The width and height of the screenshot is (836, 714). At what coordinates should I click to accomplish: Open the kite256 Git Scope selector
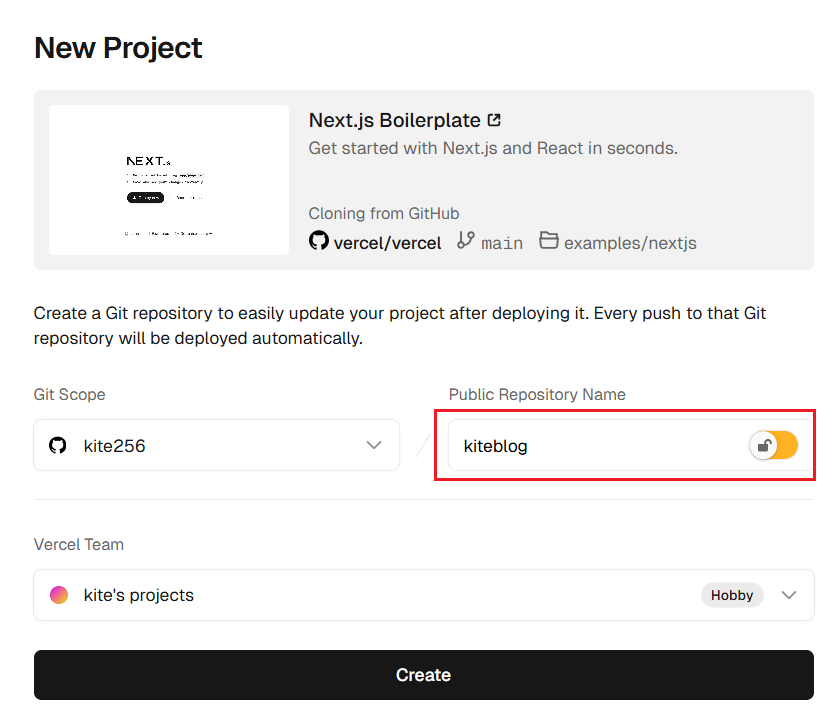tap(215, 445)
